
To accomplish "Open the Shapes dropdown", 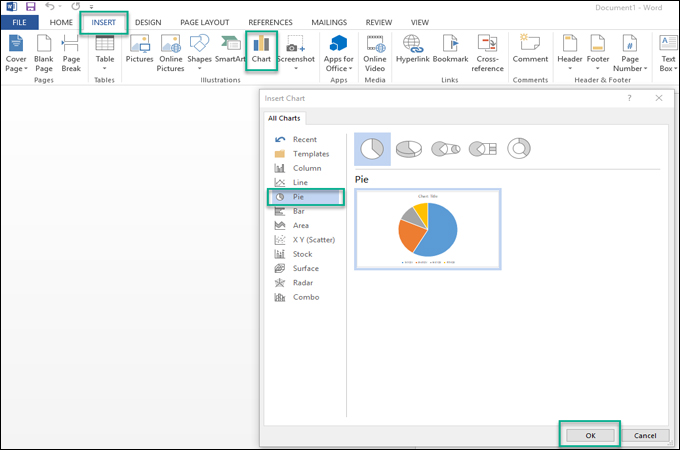I will pos(199,54).
